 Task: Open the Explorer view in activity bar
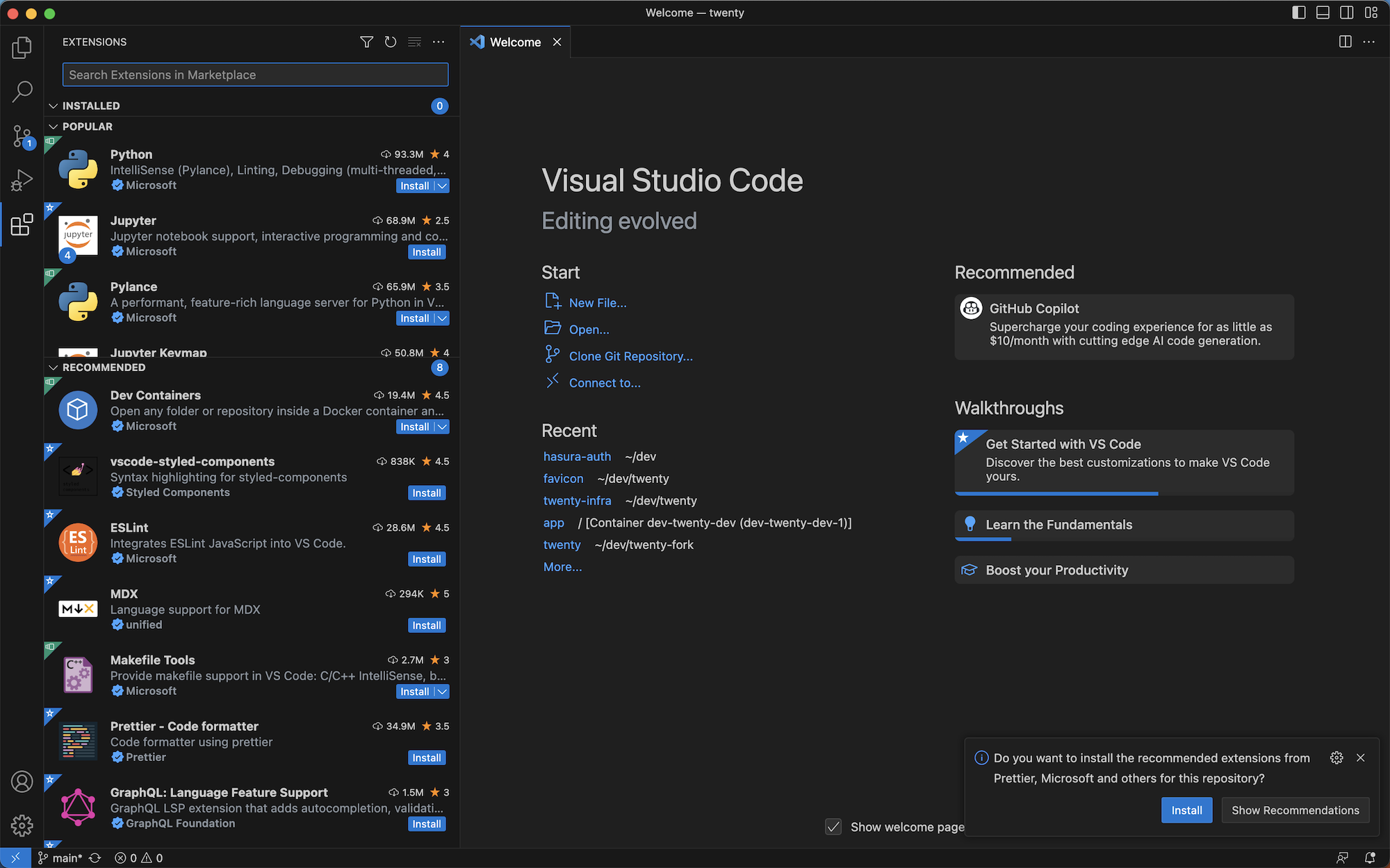[22, 47]
